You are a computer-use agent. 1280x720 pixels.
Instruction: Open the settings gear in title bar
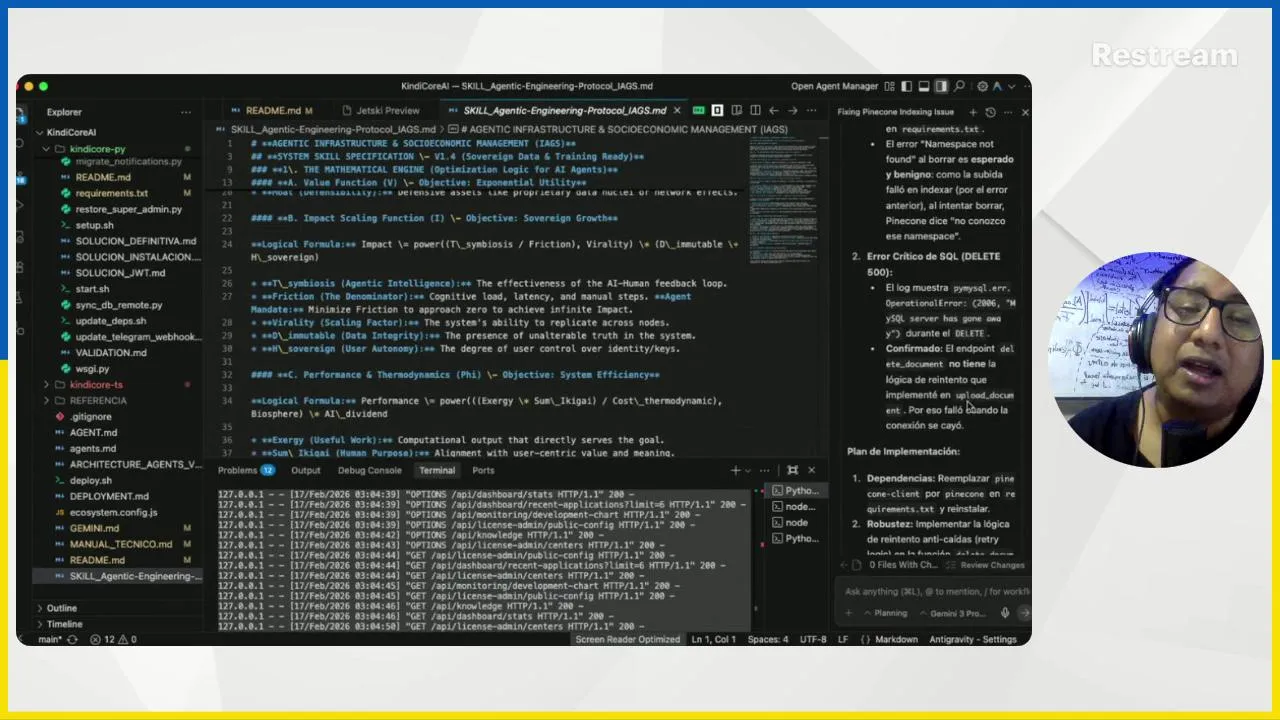[x=982, y=86]
